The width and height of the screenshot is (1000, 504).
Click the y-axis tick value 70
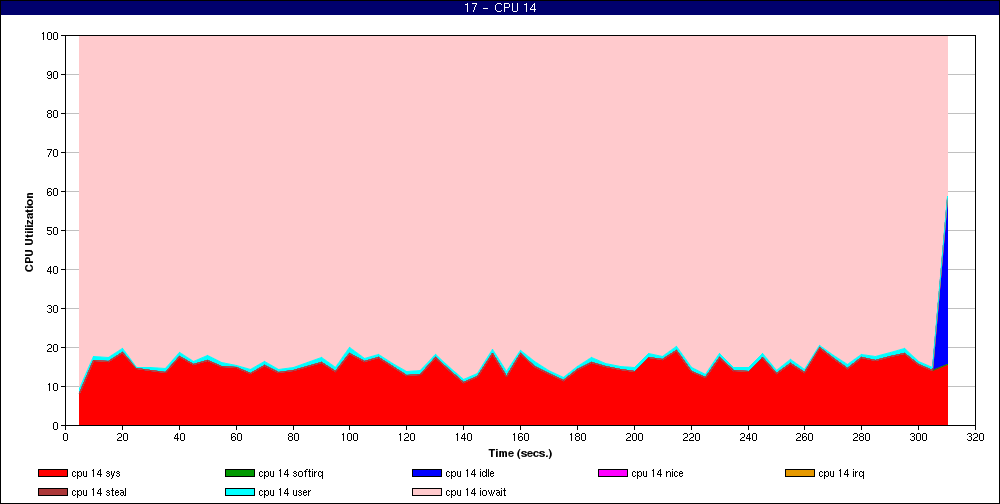pyautogui.click(x=54, y=153)
